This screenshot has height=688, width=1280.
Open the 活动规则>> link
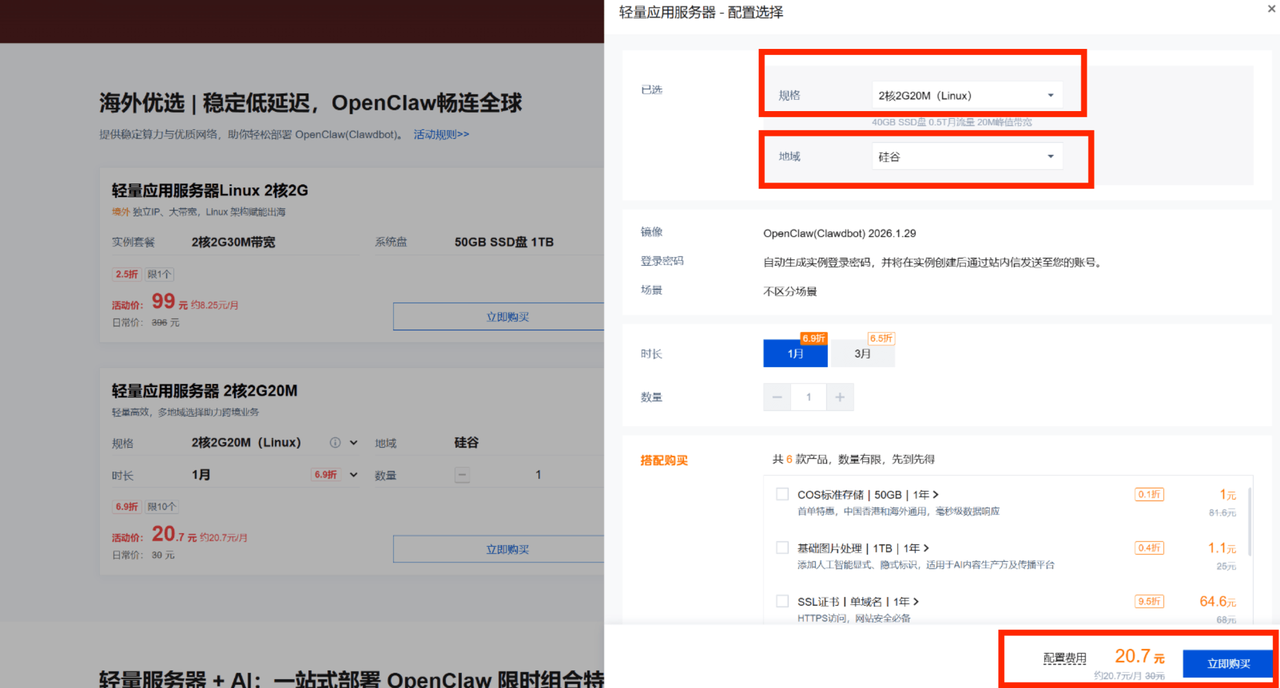click(x=441, y=134)
